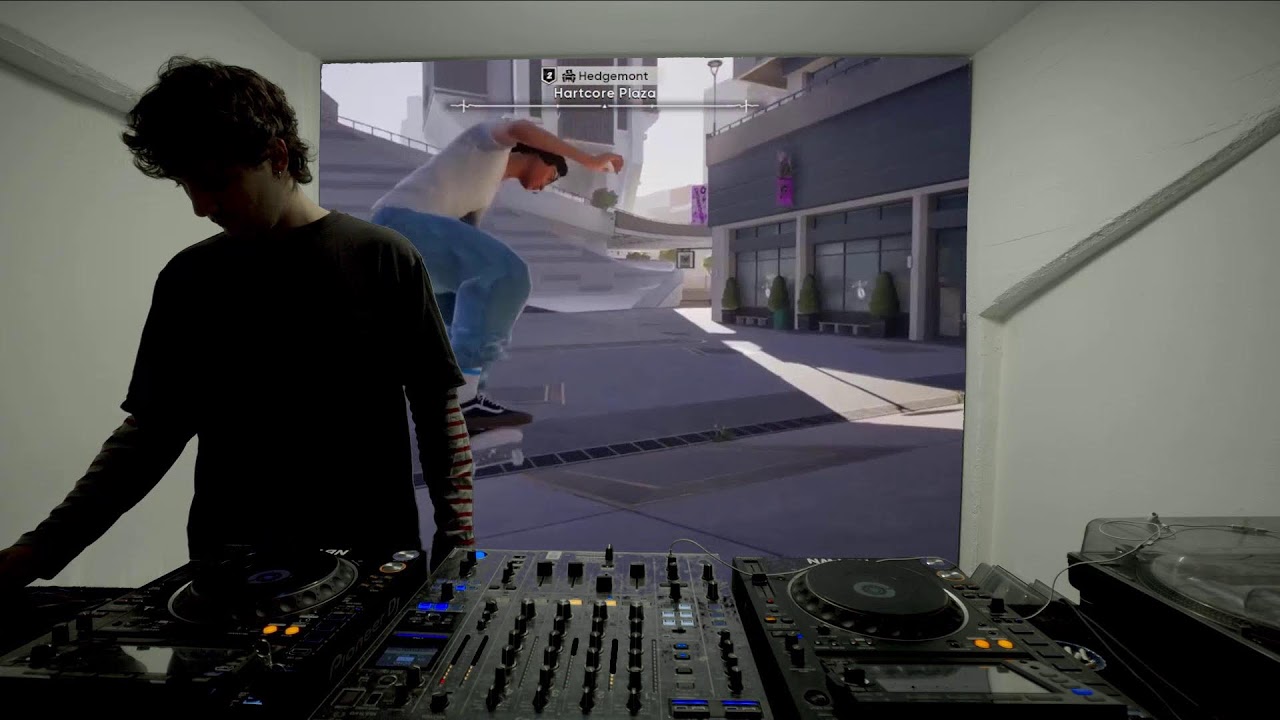Image resolution: width=1280 pixels, height=720 pixels.
Task: Select the Hedgemont district label
Action: [x=612, y=75]
